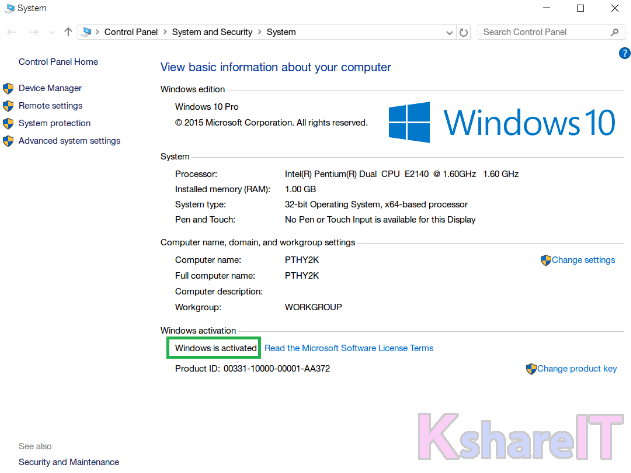Minimize the System window
Viewport: 631px width, 473px height.
tap(546, 8)
